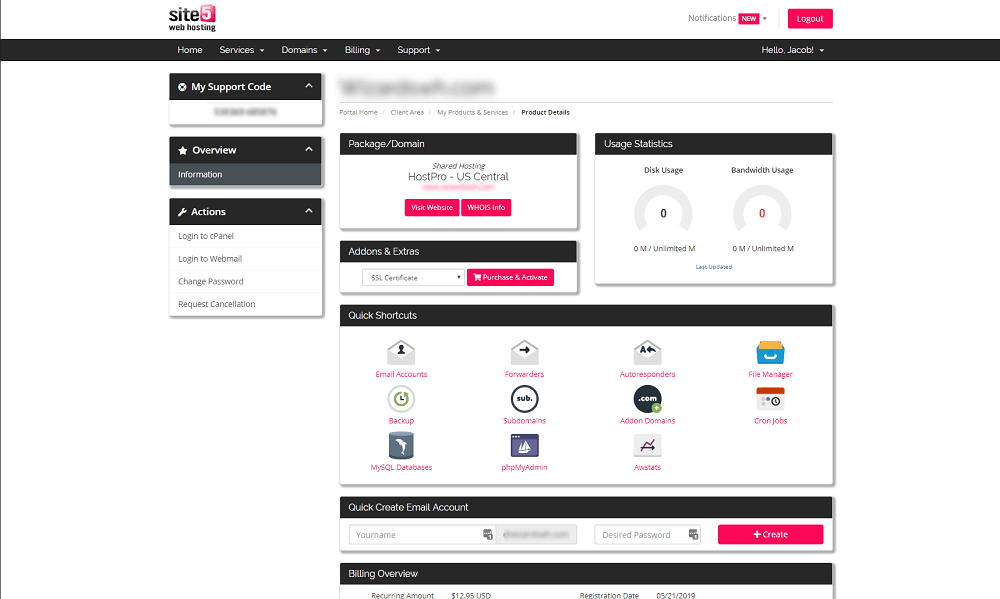
Task: Click the Create email account button
Action: pos(770,535)
